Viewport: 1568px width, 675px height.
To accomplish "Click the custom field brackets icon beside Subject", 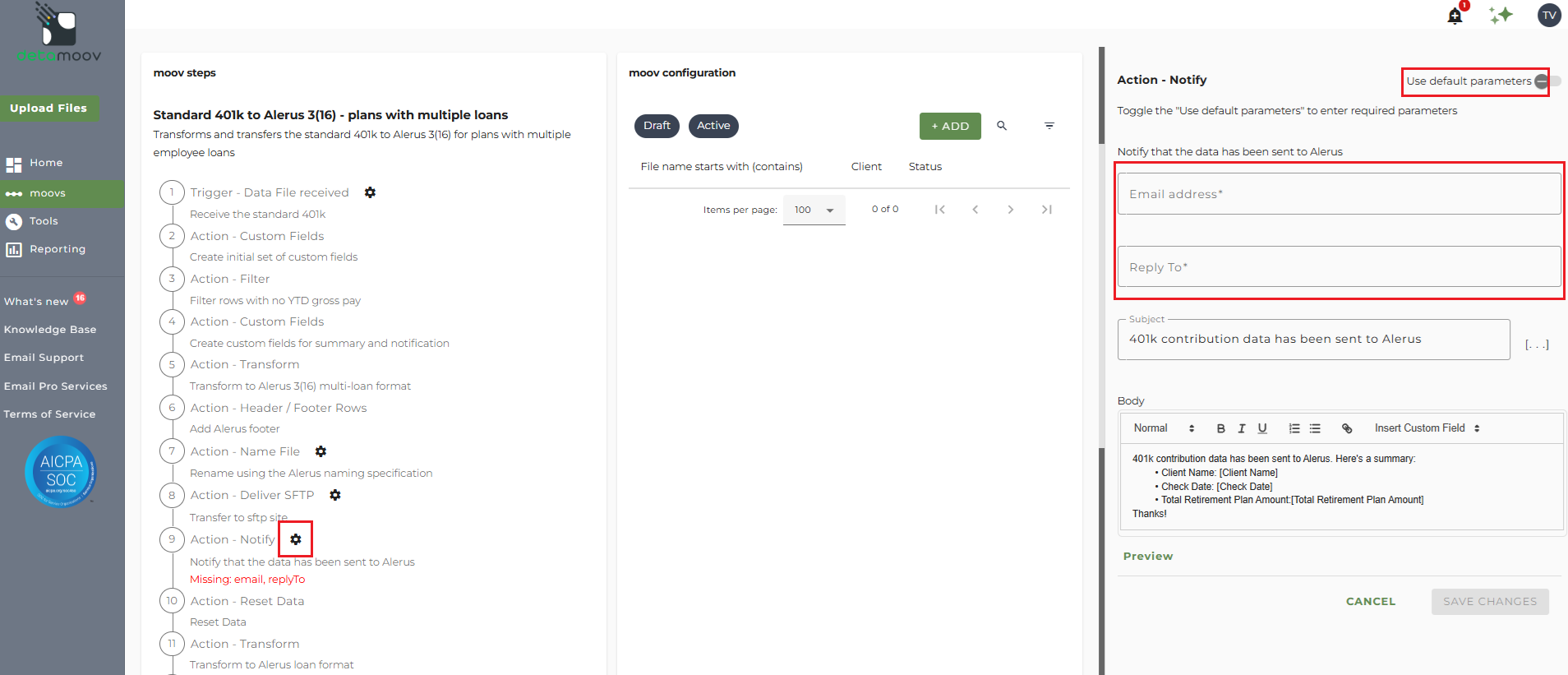I will [x=1537, y=344].
